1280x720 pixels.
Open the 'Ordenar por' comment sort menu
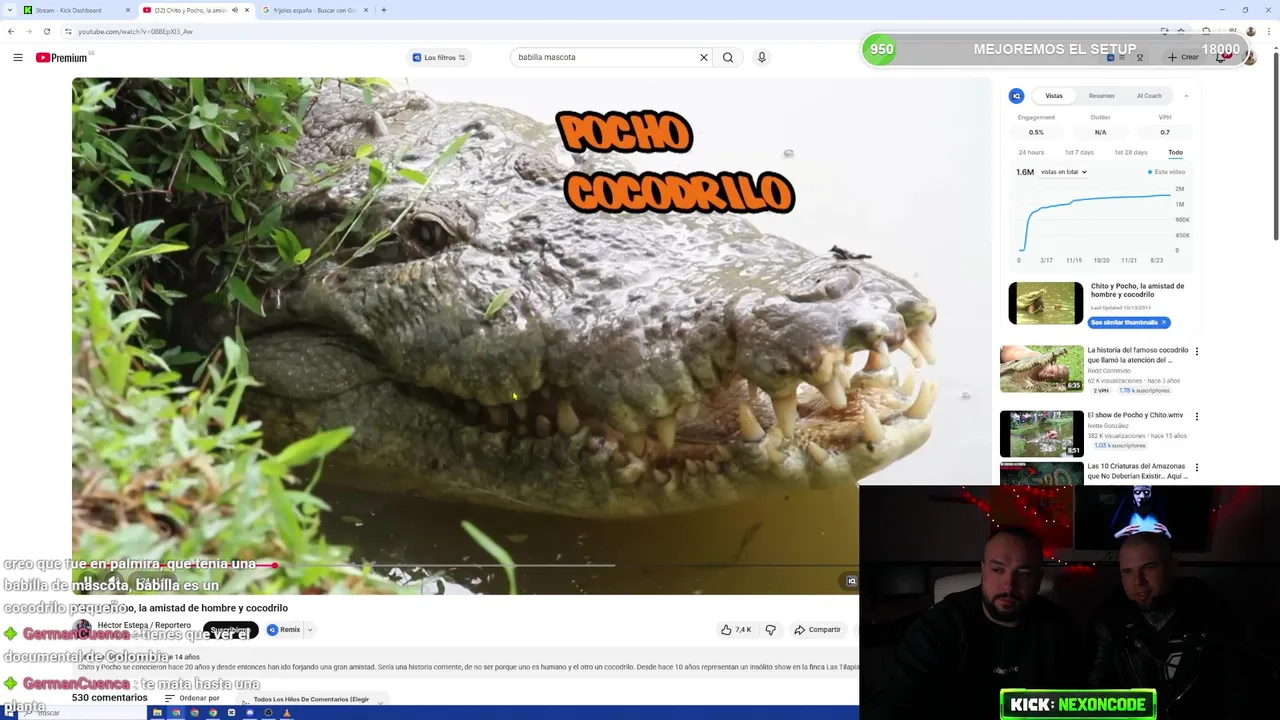click(x=191, y=698)
